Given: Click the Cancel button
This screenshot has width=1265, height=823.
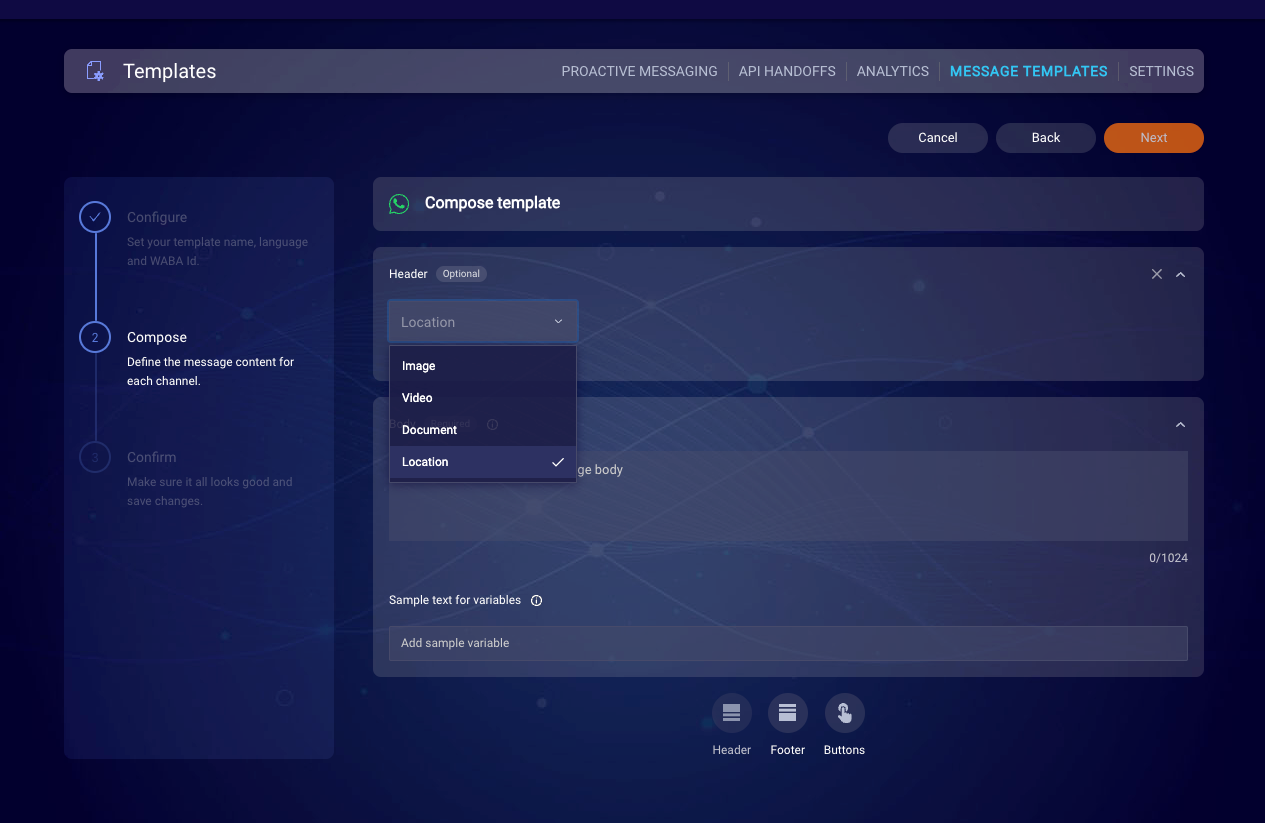Looking at the screenshot, I should click(938, 138).
